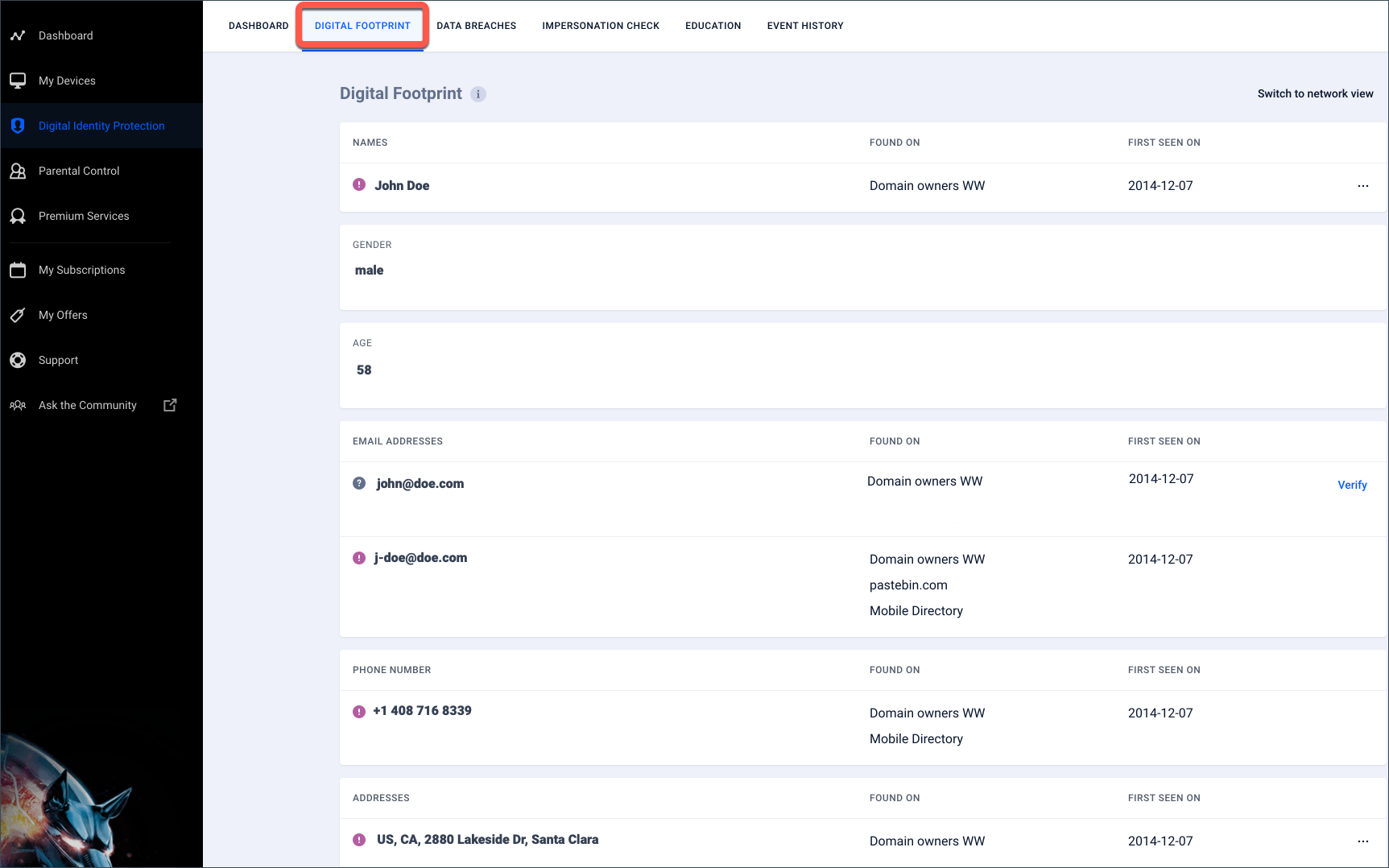Image resolution: width=1389 pixels, height=868 pixels.
Task: Click Mobile Directory under the phone number row
Action: pos(916,739)
